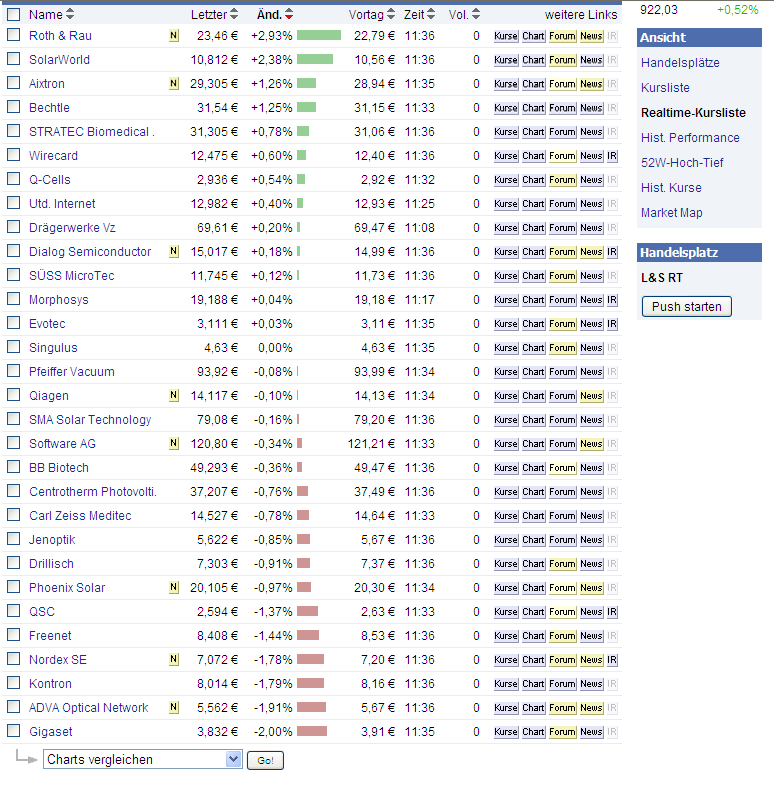Check the box for Centrotherm Photovolti.

(x=14, y=491)
